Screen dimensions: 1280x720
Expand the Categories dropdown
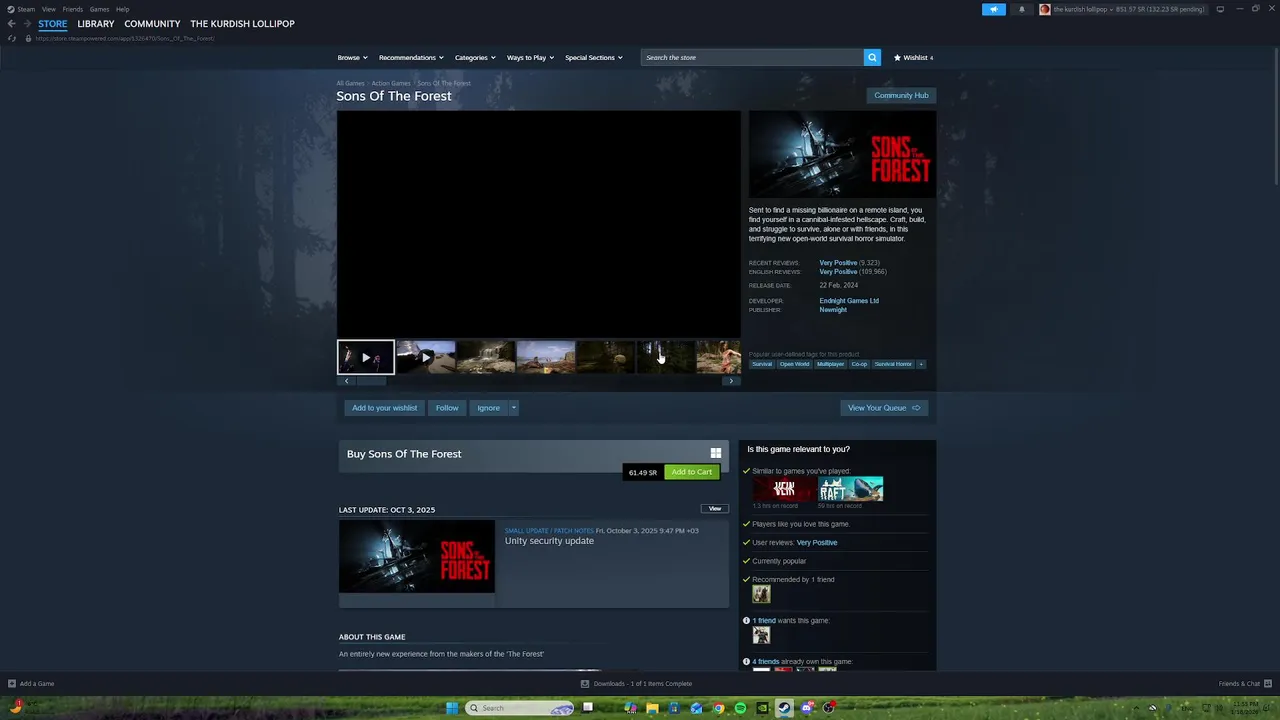pyautogui.click(x=475, y=57)
